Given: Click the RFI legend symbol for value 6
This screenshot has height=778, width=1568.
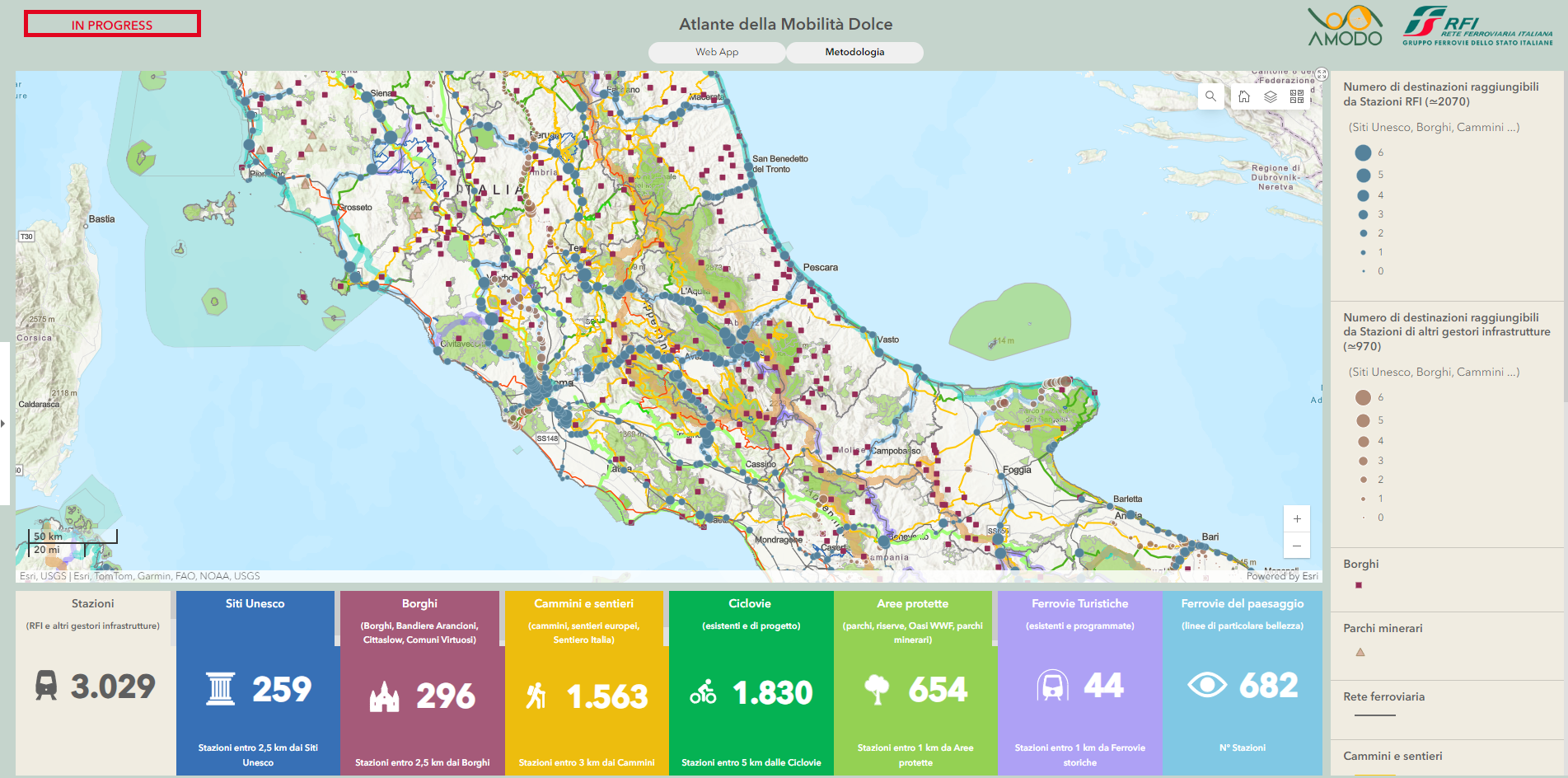Looking at the screenshot, I should coord(1363,152).
